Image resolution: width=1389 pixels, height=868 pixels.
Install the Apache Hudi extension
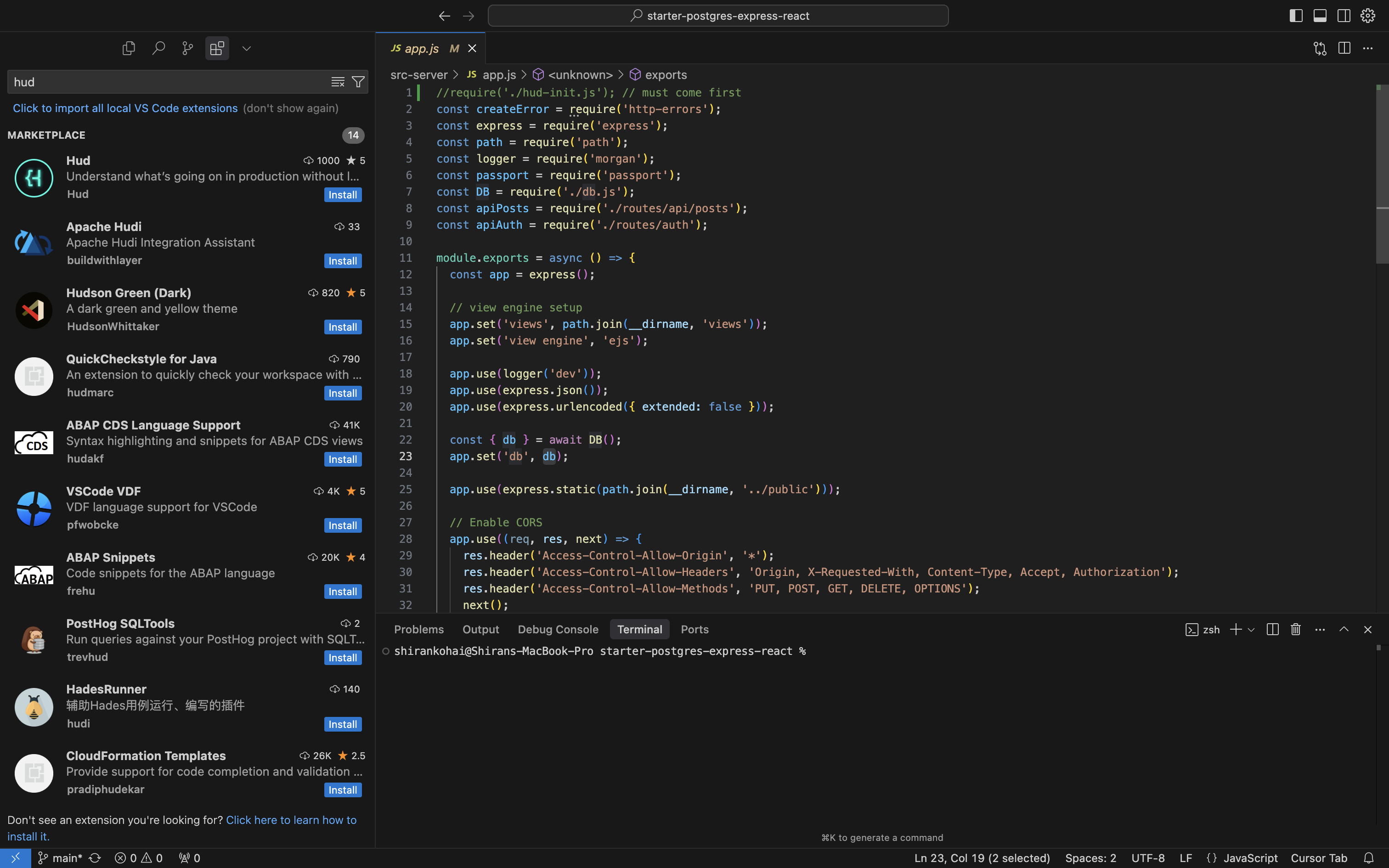pyautogui.click(x=342, y=261)
